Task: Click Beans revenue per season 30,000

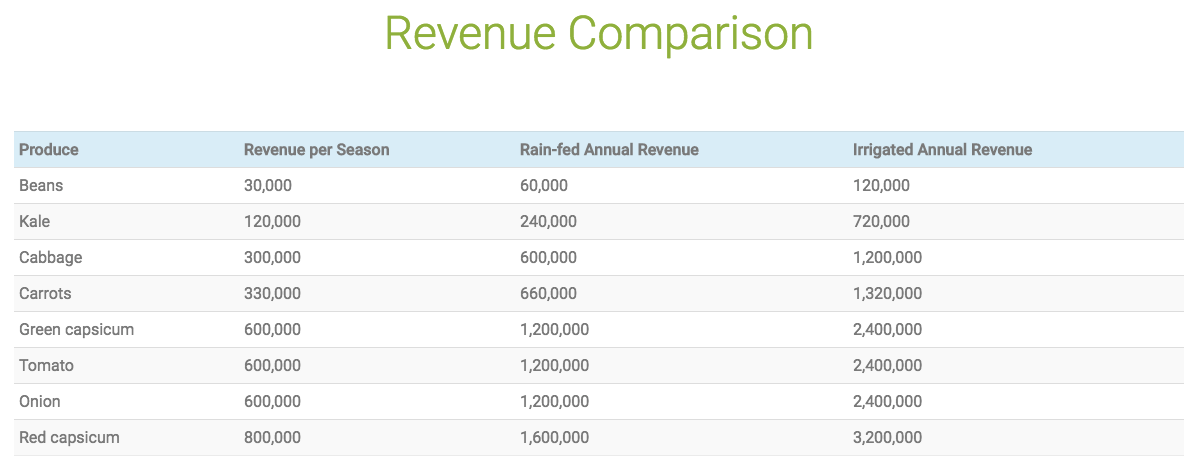Action: click(x=268, y=186)
